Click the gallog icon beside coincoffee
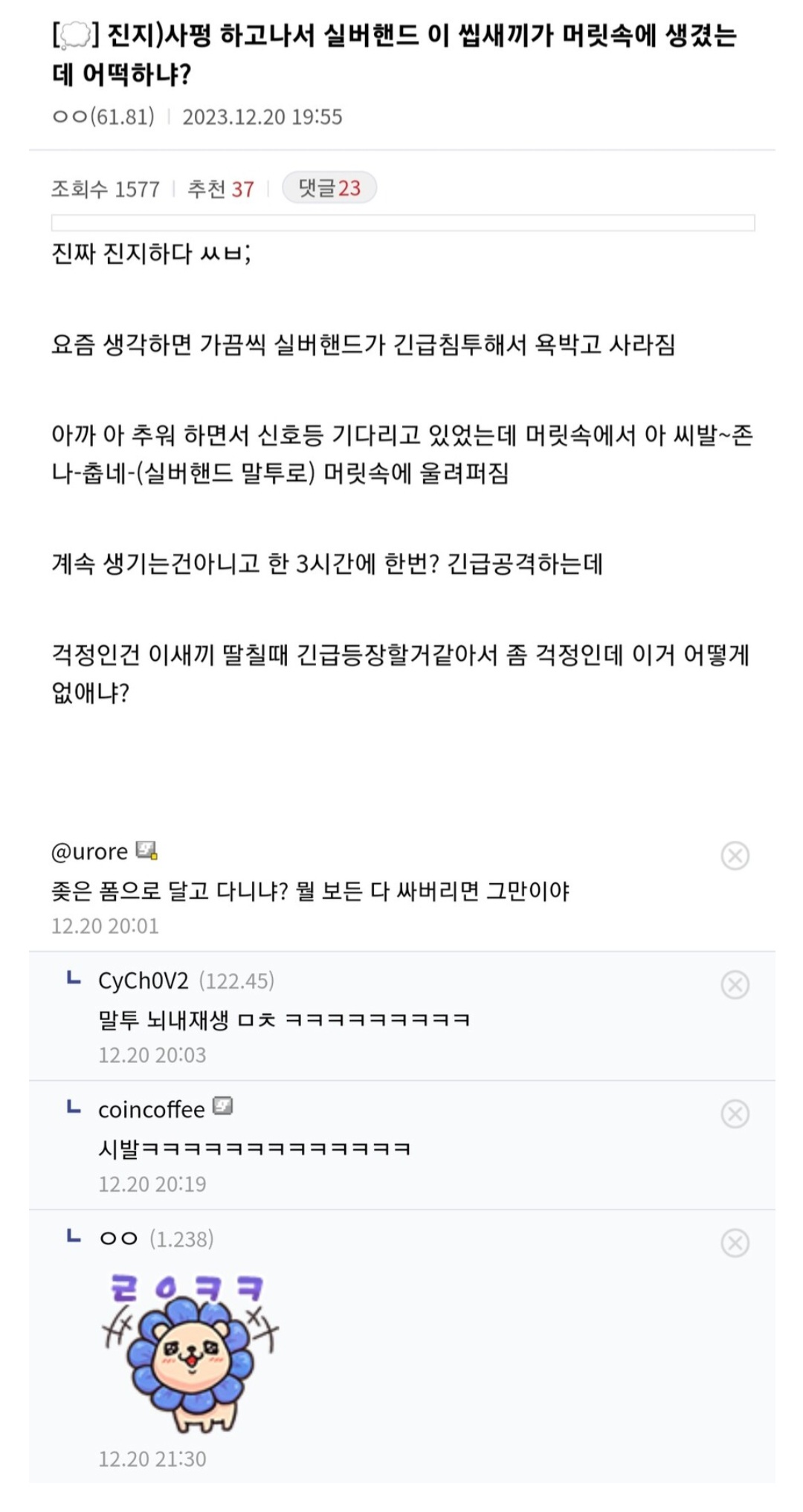This screenshot has height=1512, width=803. pos(223,1107)
